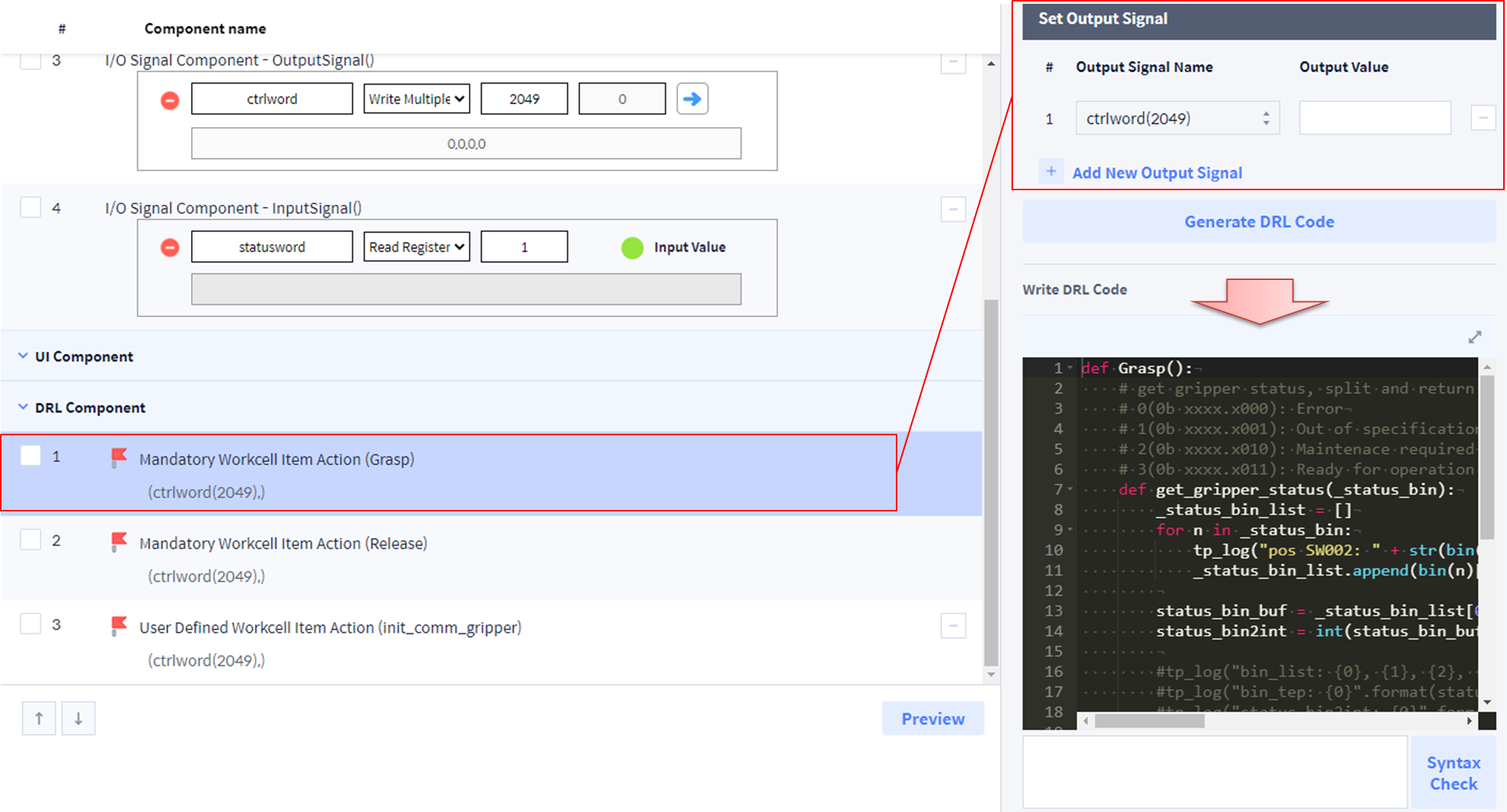The width and height of the screenshot is (1507, 812).
Task: Expand the DRL code editor fullscreen
Action: click(x=1474, y=337)
